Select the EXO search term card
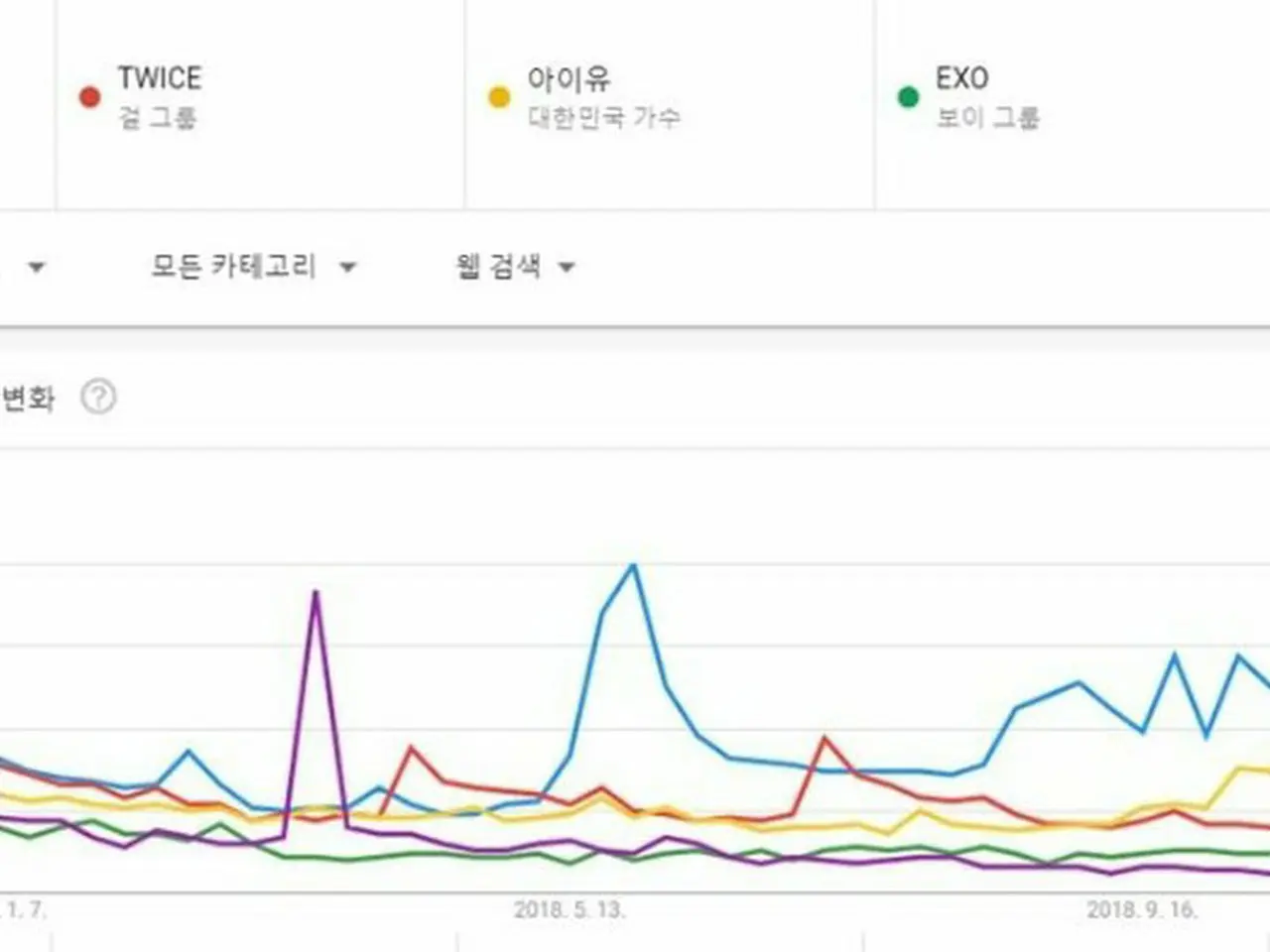 click(x=1074, y=104)
